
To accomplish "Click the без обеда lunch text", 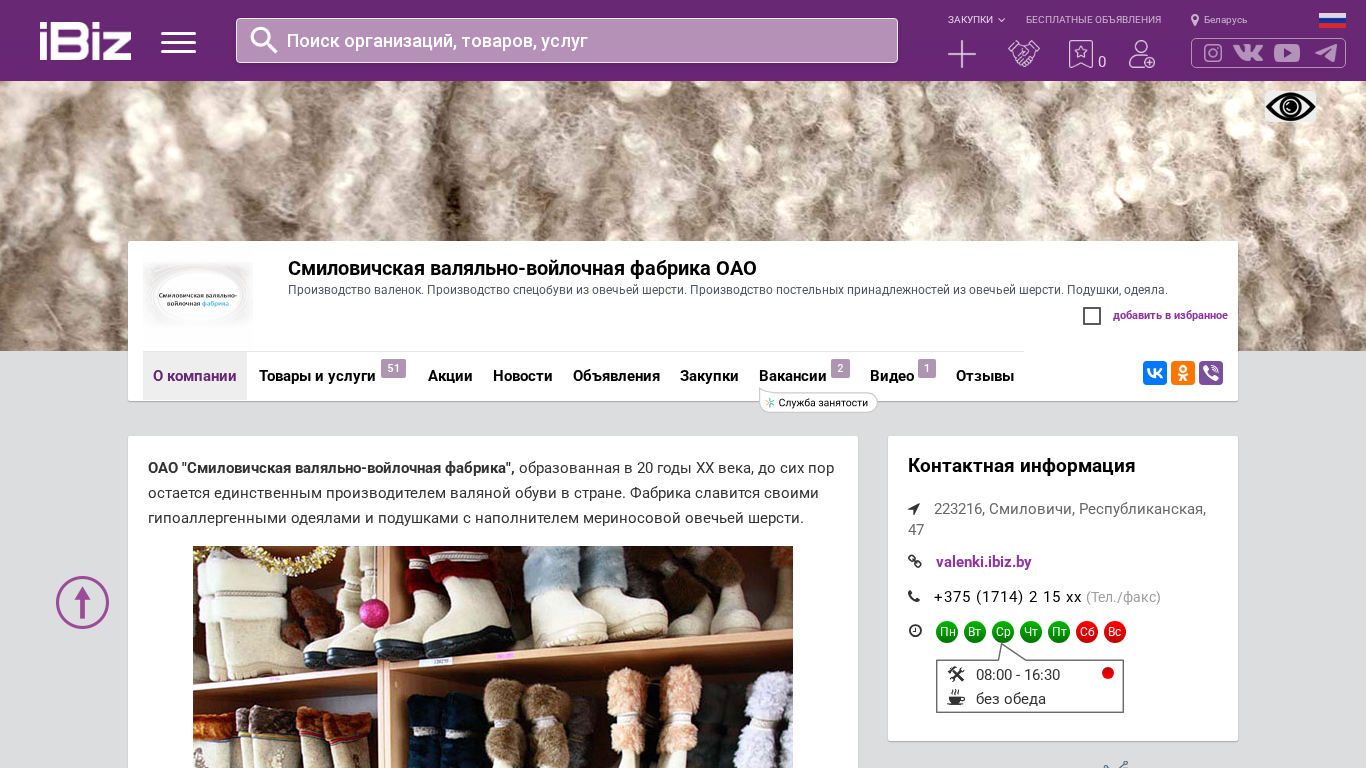I will point(1011,699).
